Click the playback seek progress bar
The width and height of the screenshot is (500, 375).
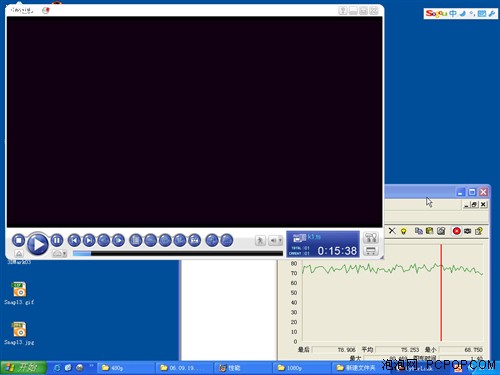tap(178, 254)
